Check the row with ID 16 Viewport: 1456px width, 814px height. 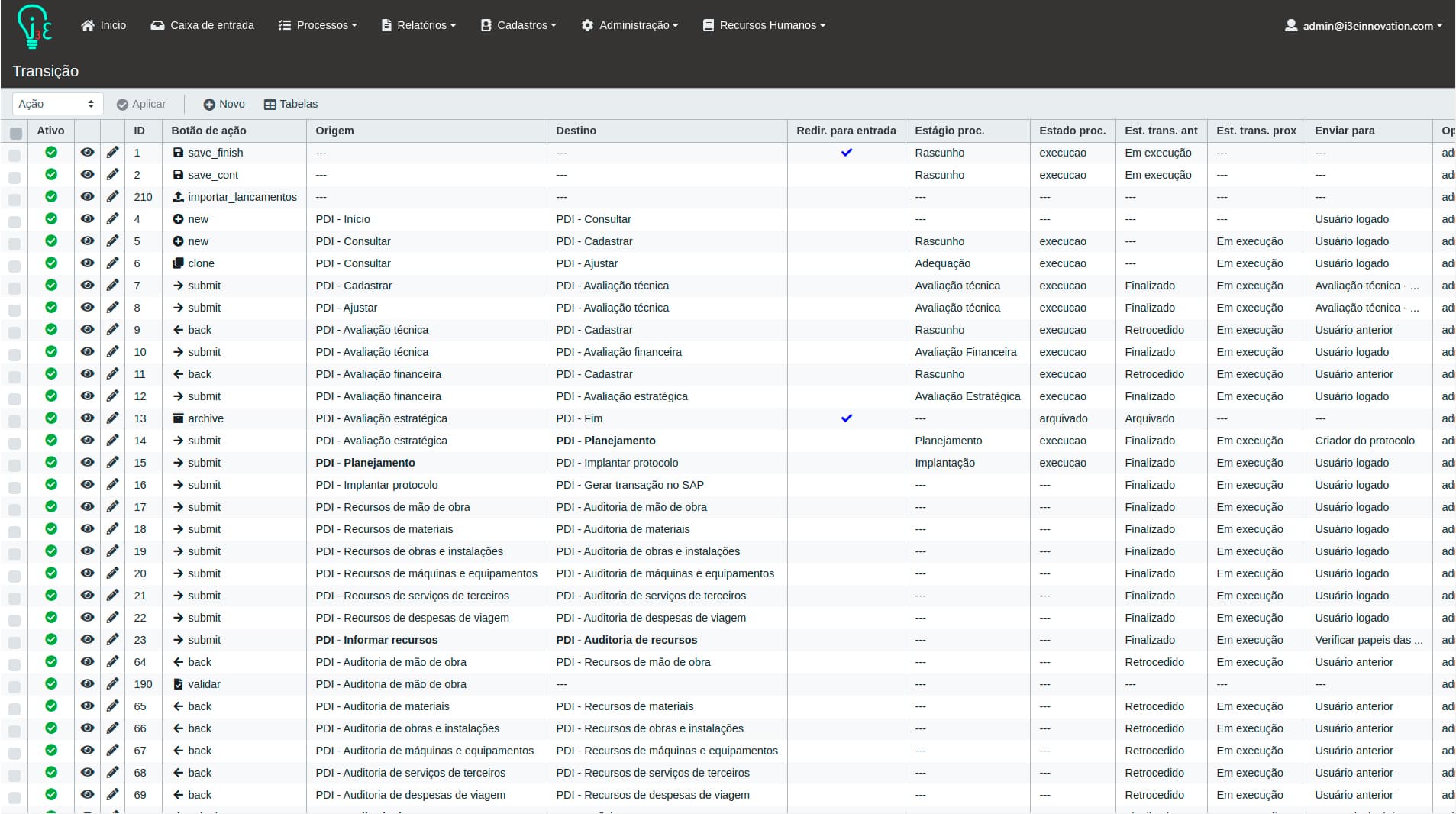click(15, 487)
